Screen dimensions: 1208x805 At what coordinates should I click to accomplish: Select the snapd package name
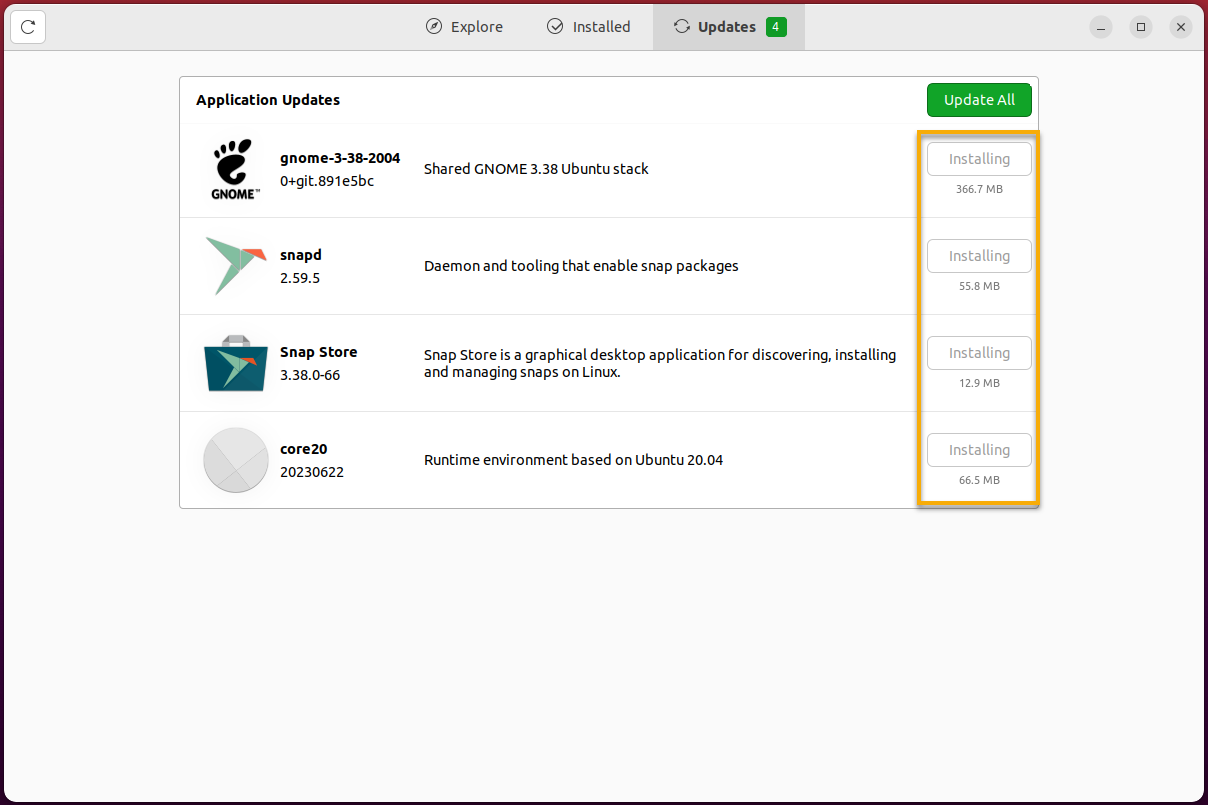(x=301, y=255)
